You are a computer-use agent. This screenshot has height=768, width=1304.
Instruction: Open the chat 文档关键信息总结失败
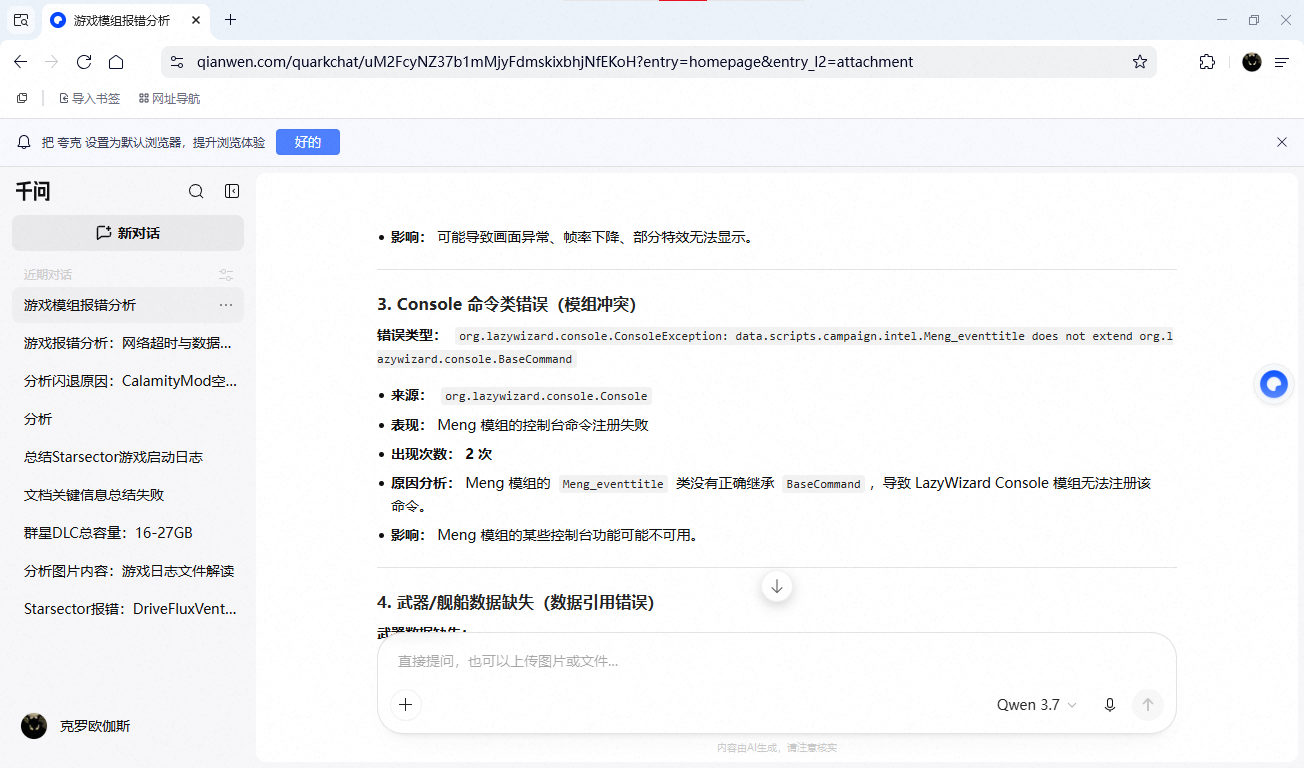click(128, 495)
